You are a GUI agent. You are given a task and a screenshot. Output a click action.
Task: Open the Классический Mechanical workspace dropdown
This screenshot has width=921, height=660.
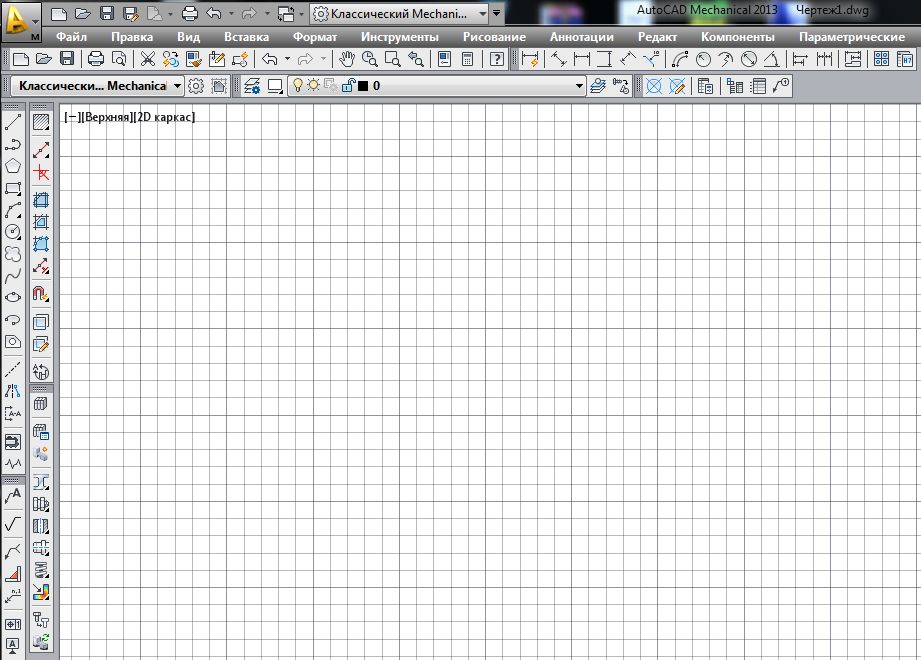[x=176, y=87]
